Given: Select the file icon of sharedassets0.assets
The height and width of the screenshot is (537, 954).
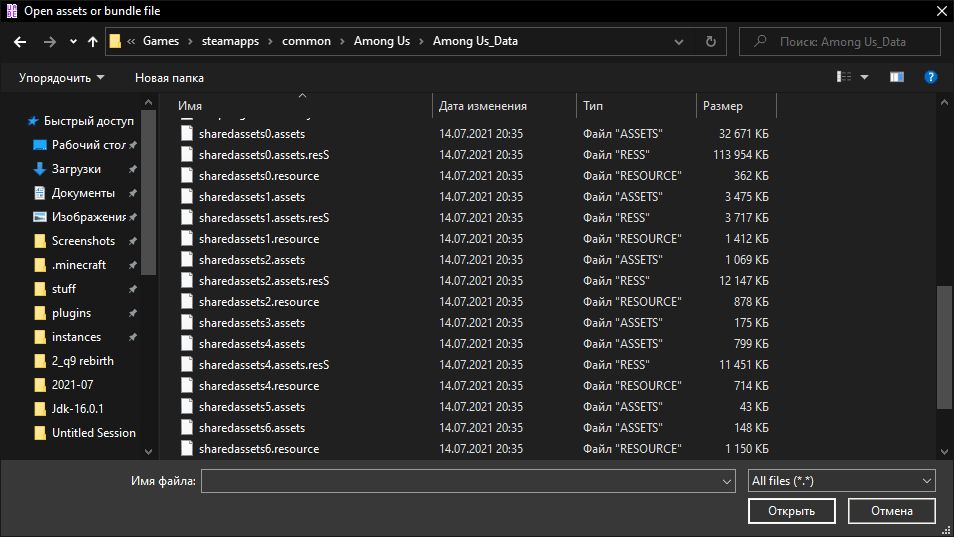Looking at the screenshot, I should click(186, 133).
